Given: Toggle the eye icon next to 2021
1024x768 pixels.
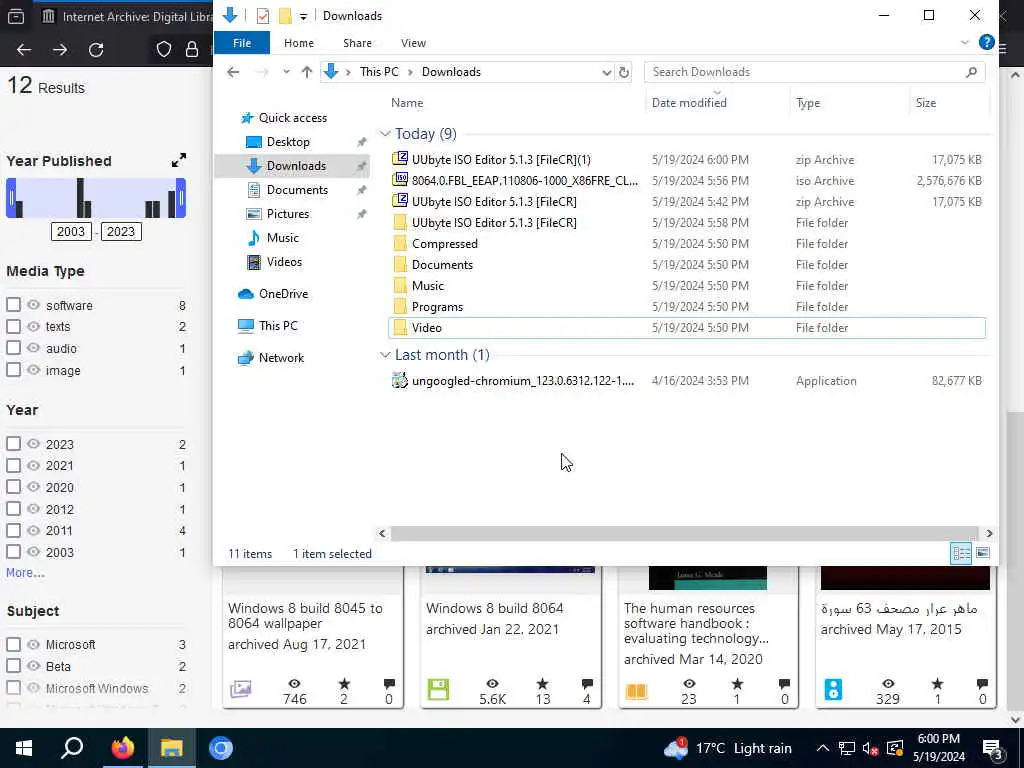Looking at the screenshot, I should [x=33, y=466].
